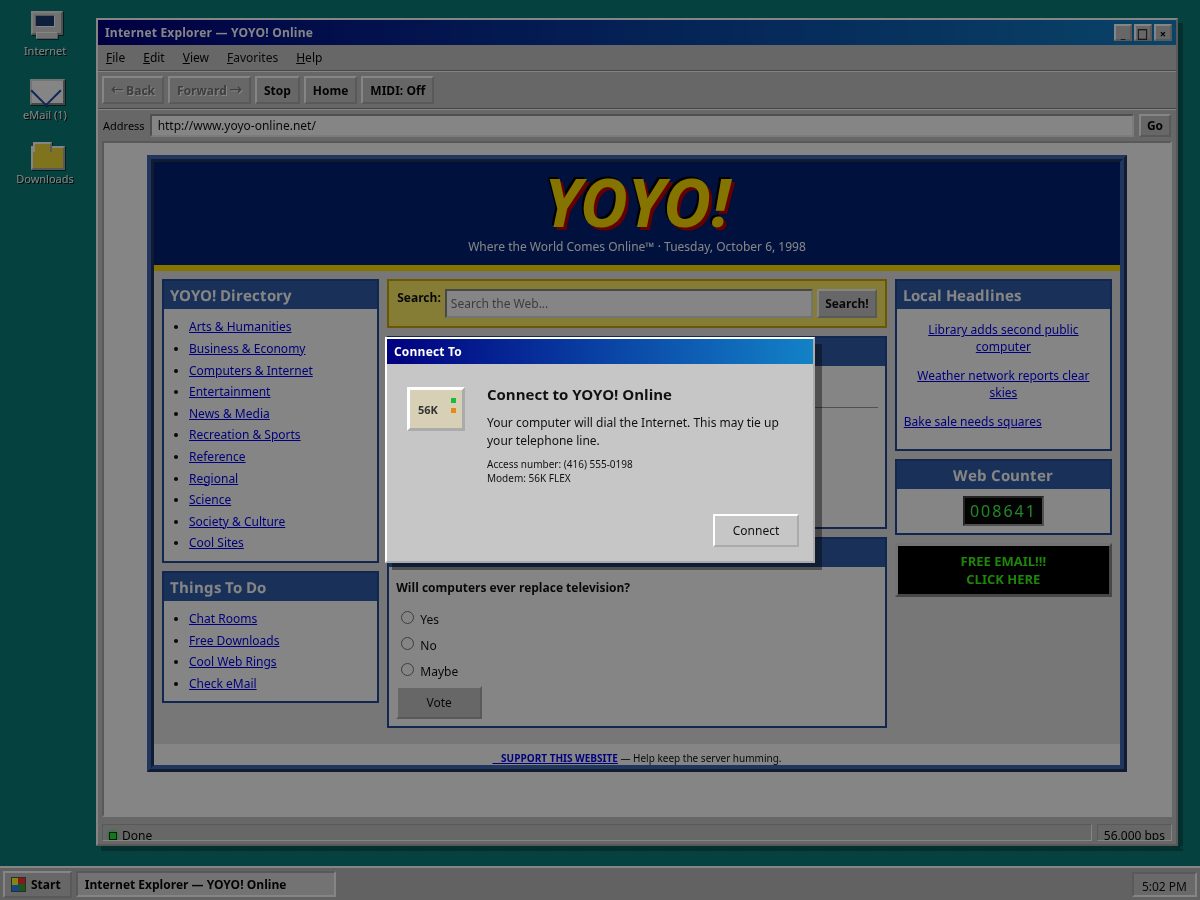Open the Favorites menu
1200x900 pixels.
click(x=252, y=58)
